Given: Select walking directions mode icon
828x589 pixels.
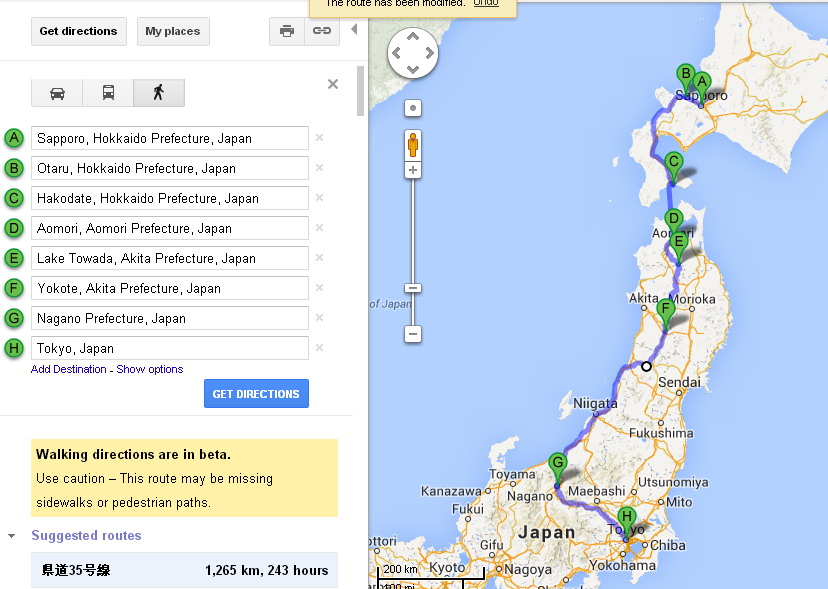Looking at the screenshot, I should (x=158, y=93).
